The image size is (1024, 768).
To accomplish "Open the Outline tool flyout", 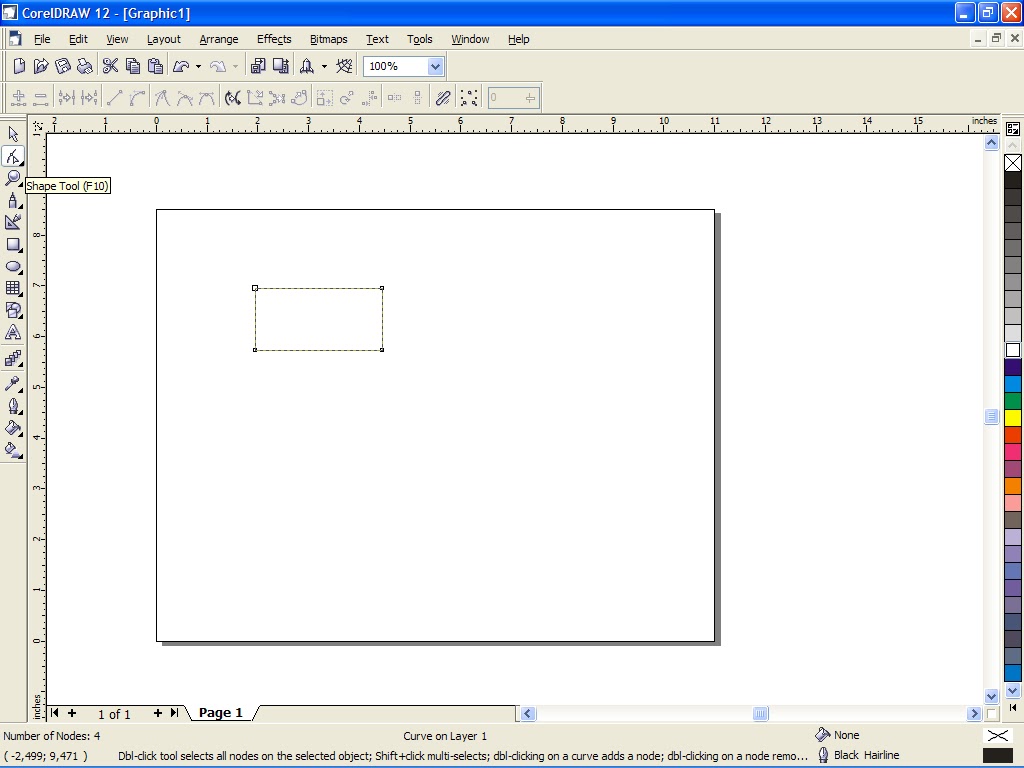I will tap(13, 406).
